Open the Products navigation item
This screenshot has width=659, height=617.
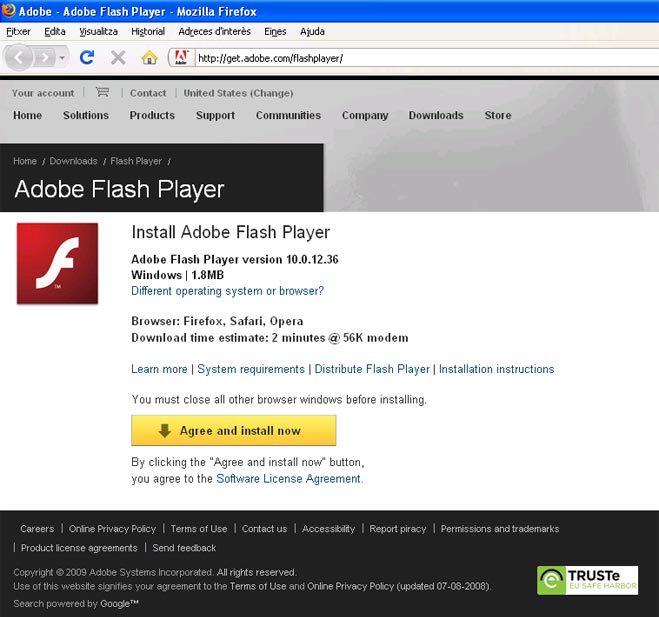click(152, 115)
